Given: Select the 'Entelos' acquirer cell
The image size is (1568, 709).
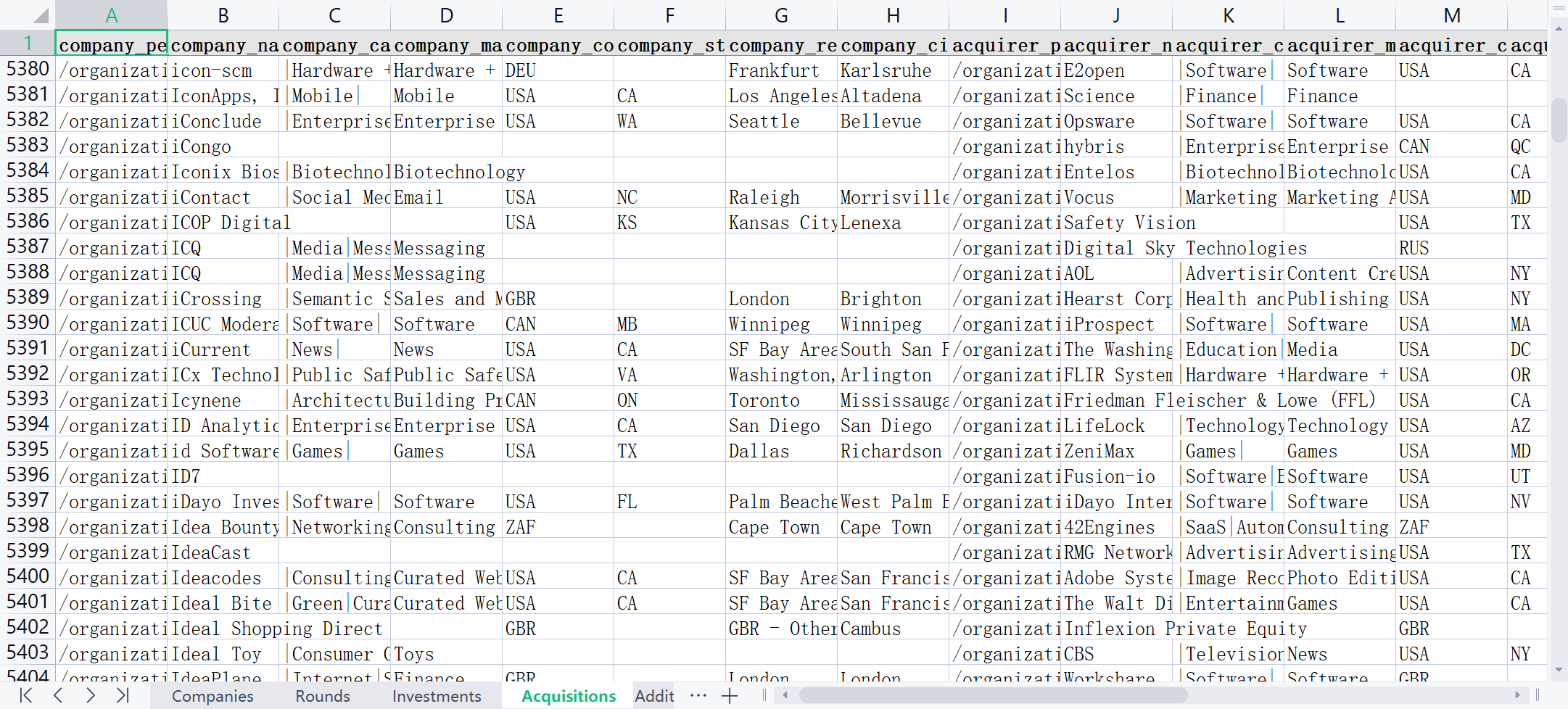Looking at the screenshot, I should 1117,172.
